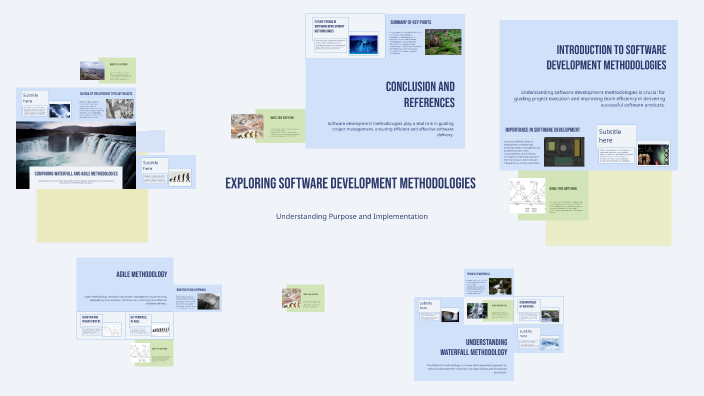This screenshot has height=396, width=704.
Task: Select the icy blue water thumbnail in Waterfall section
Action: (550, 343)
